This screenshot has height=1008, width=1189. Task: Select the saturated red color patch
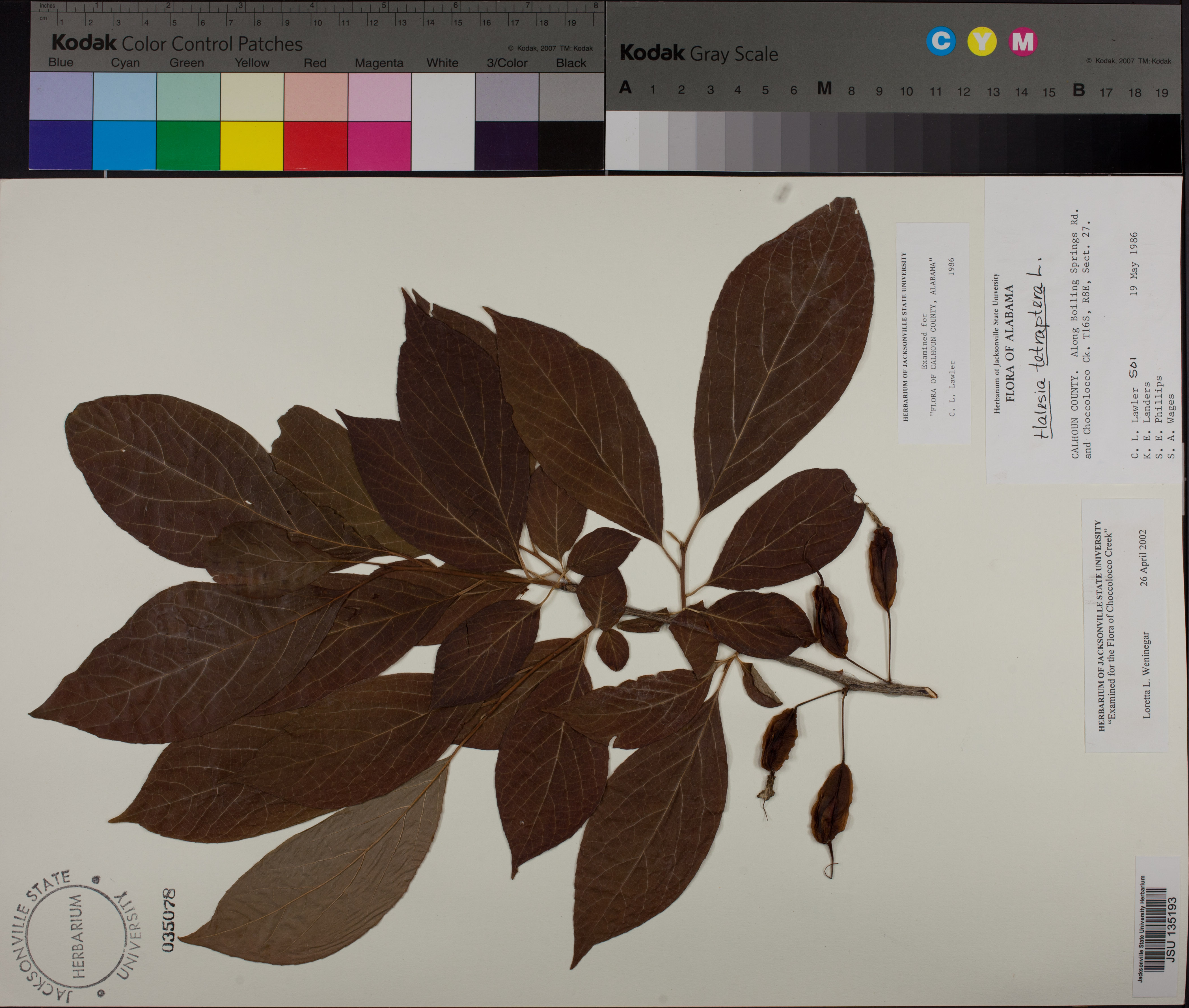coord(316,146)
